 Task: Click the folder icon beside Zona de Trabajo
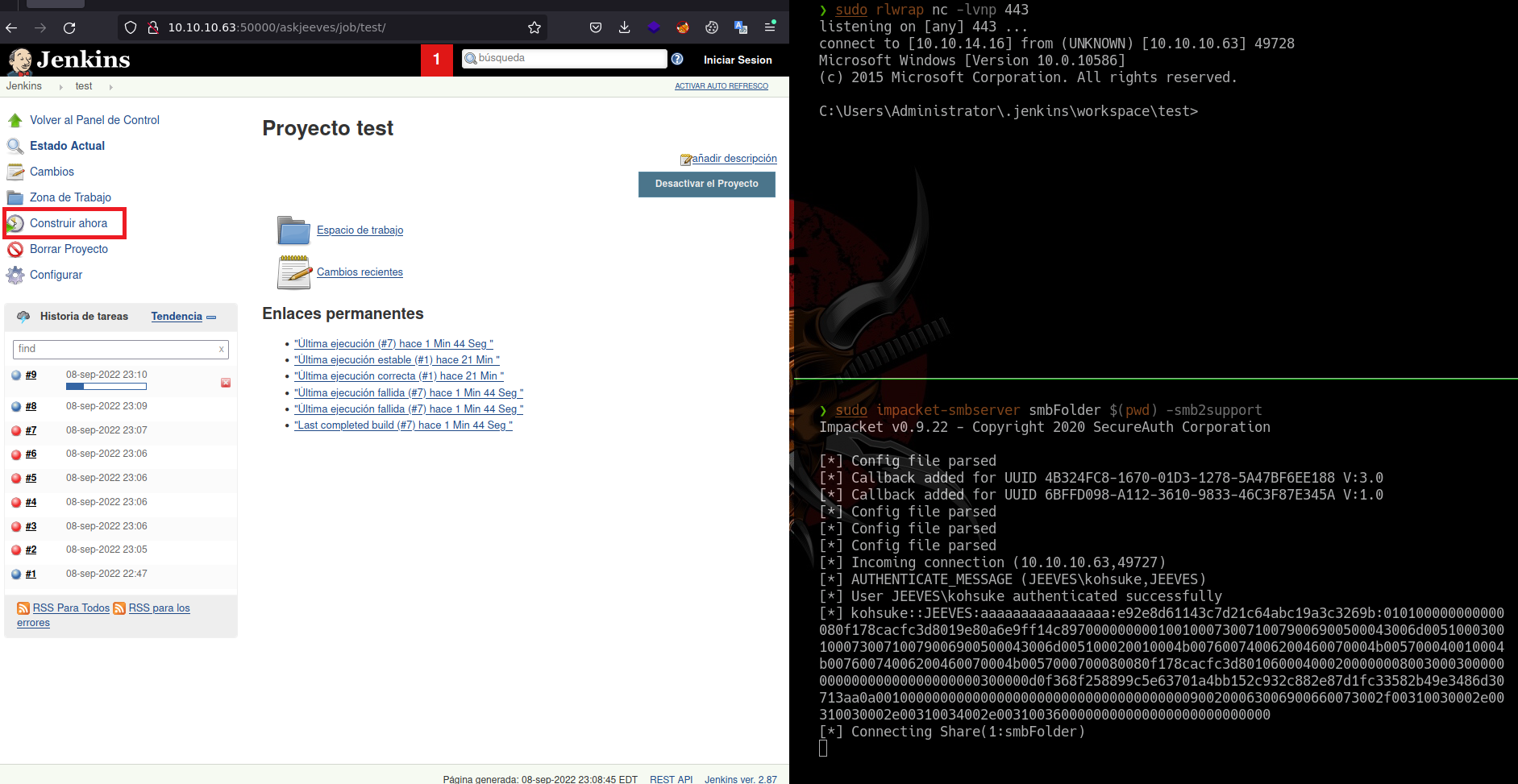pyautogui.click(x=15, y=197)
